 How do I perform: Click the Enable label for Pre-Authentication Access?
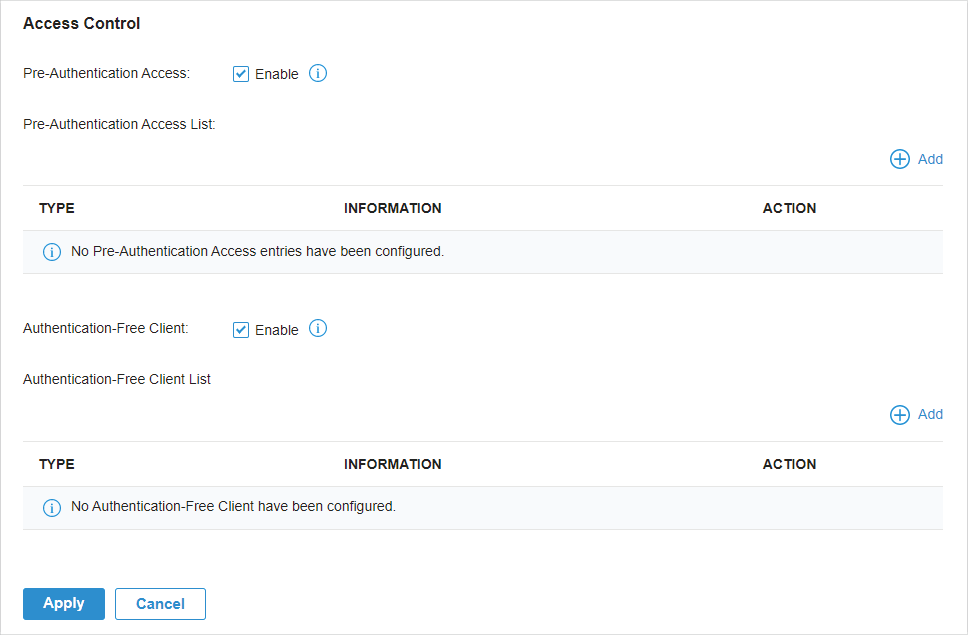point(277,74)
